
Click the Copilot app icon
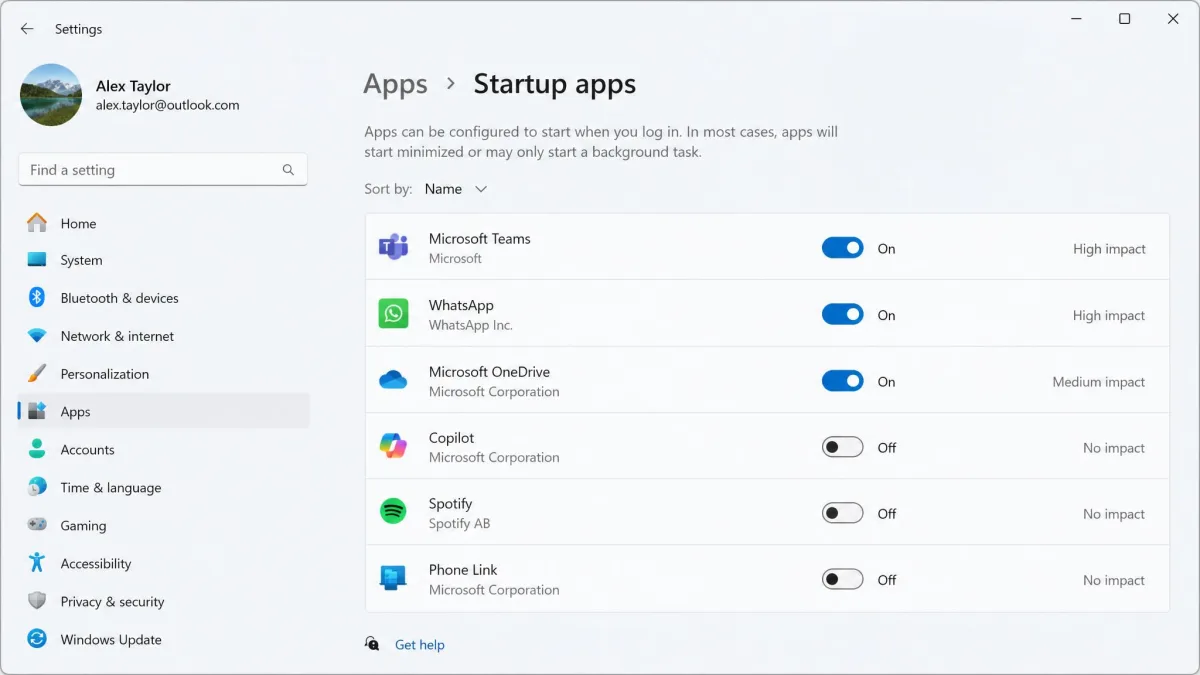click(393, 446)
